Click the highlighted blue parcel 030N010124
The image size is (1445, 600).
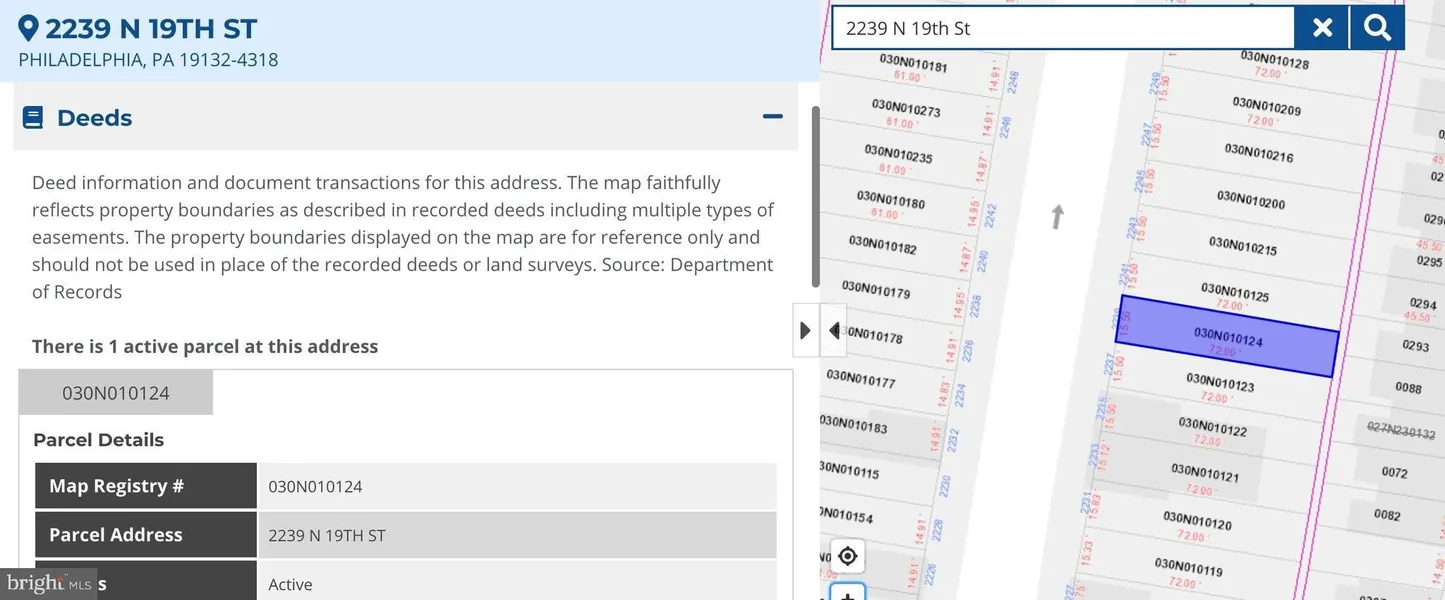tap(1227, 337)
